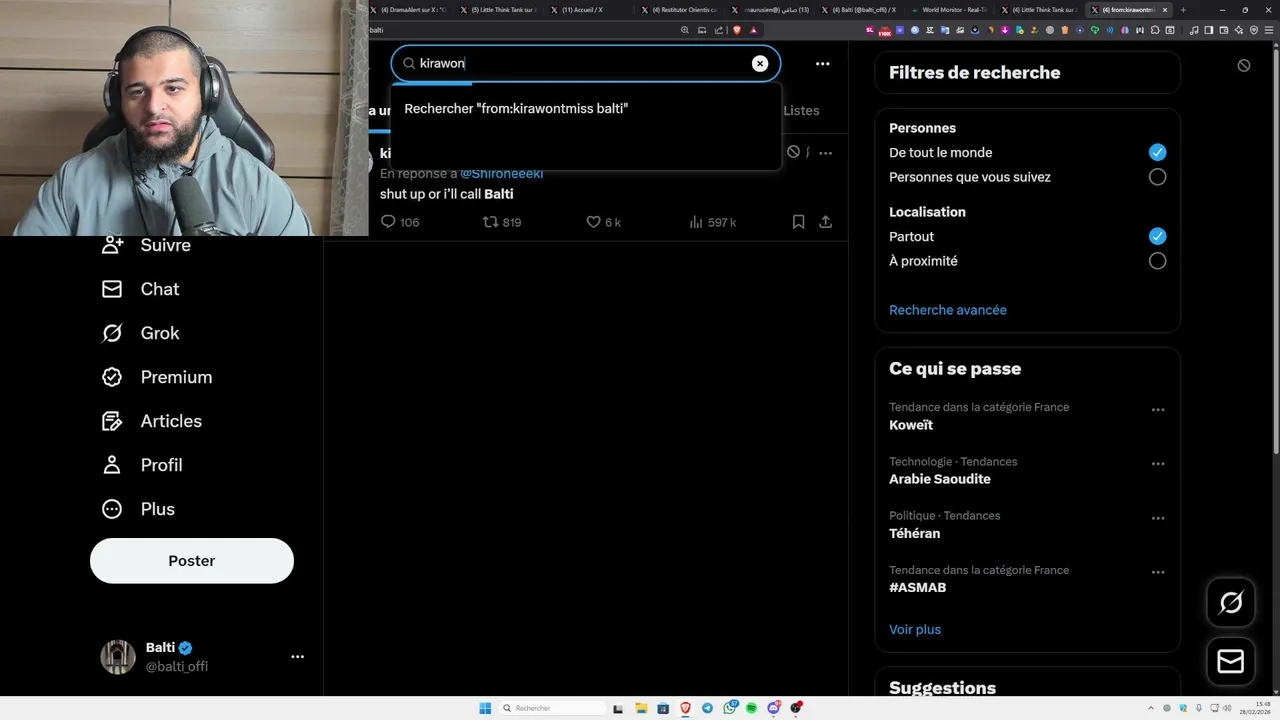Open File Explorer from the taskbar
This screenshot has height=720, width=1280.
pyautogui.click(x=641, y=708)
